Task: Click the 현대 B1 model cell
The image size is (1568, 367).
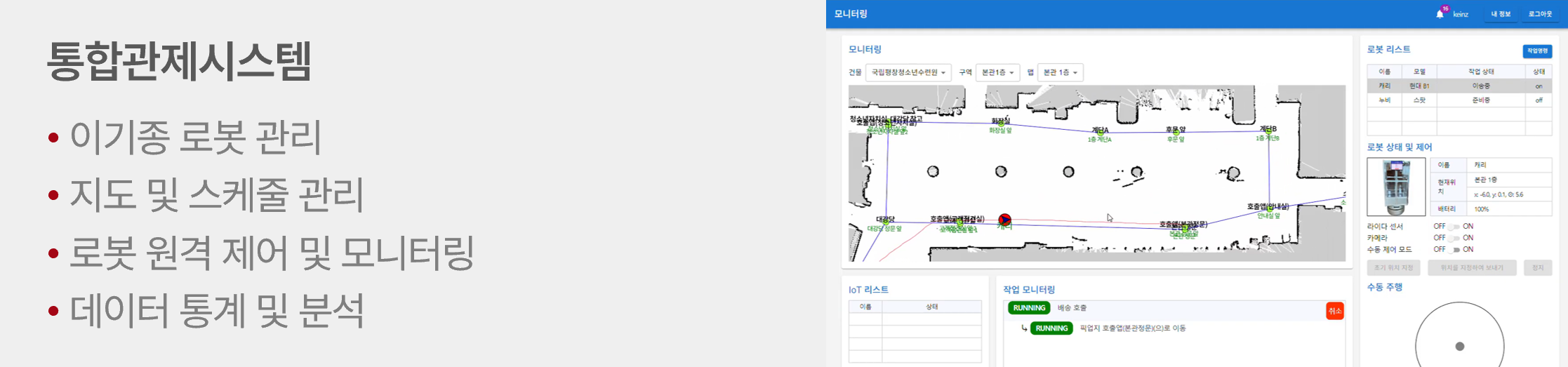Action: click(x=1419, y=86)
